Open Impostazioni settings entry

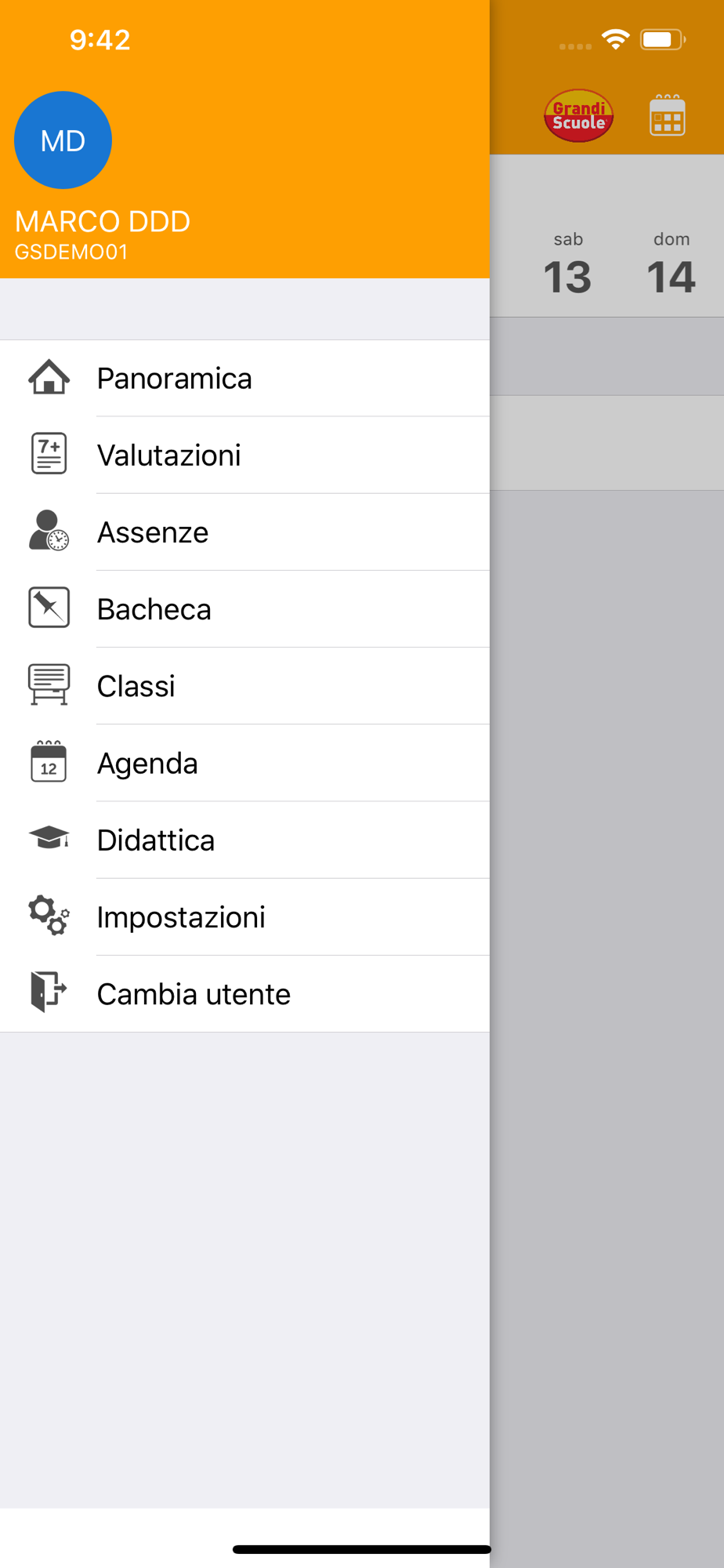244,916
